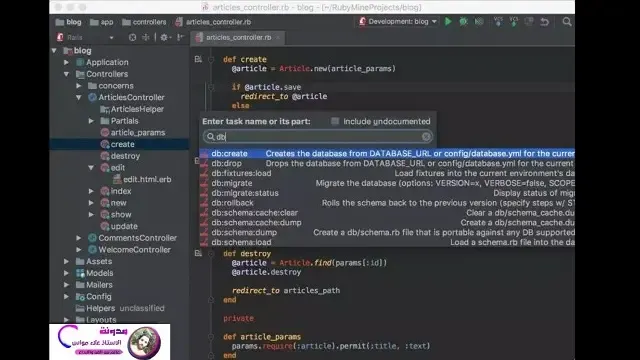Click articles_controller.rb in the breadcrumb
This screenshot has width=640, height=360.
(213, 22)
